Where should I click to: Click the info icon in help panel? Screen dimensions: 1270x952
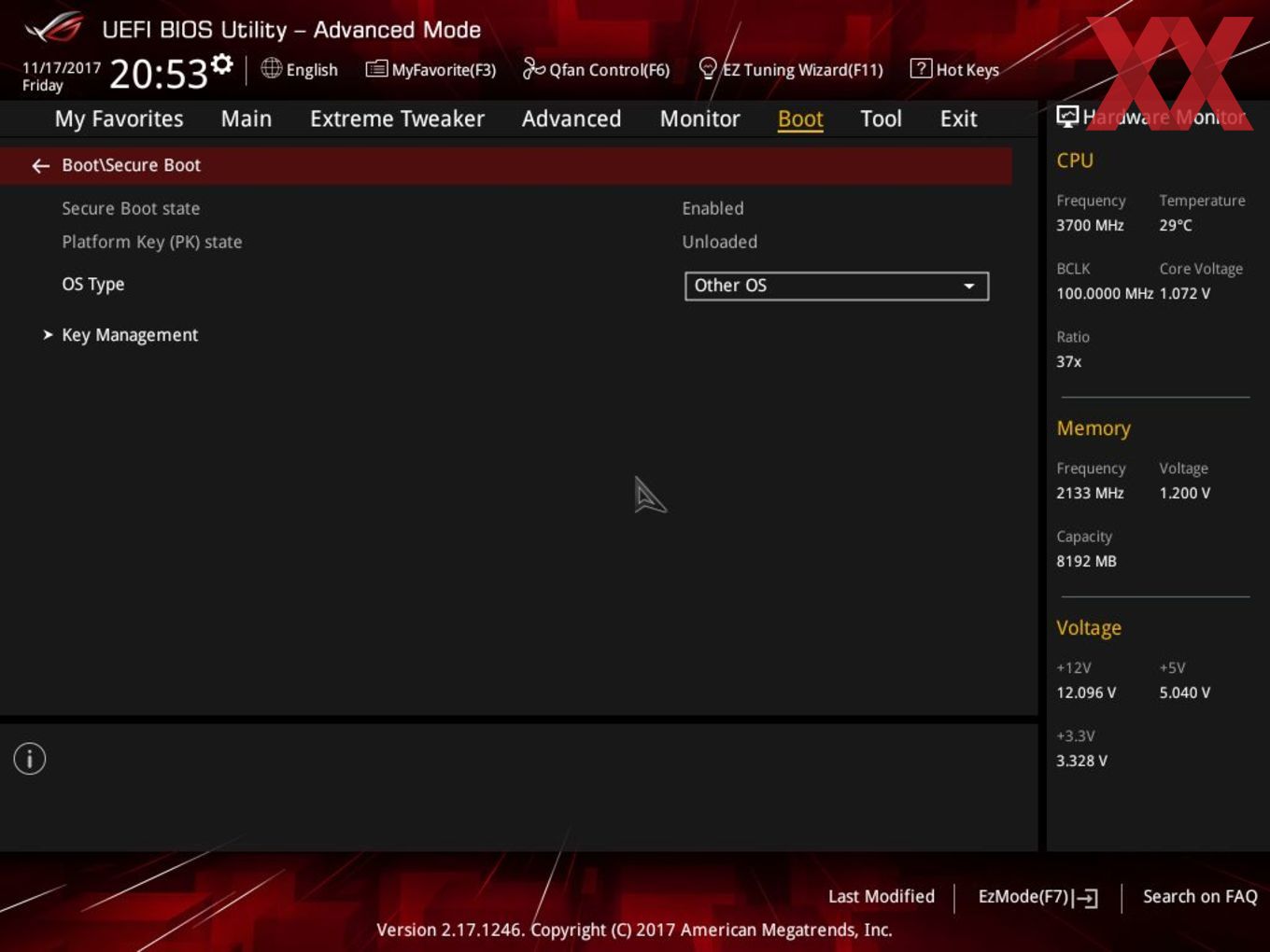click(30, 759)
